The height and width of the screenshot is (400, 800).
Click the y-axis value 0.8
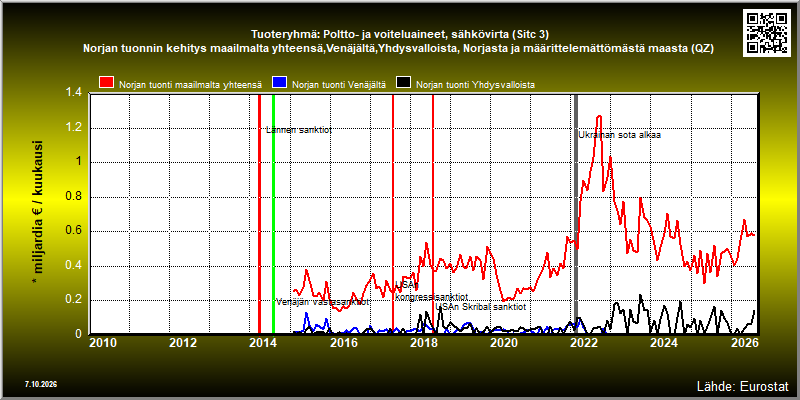click(x=74, y=197)
